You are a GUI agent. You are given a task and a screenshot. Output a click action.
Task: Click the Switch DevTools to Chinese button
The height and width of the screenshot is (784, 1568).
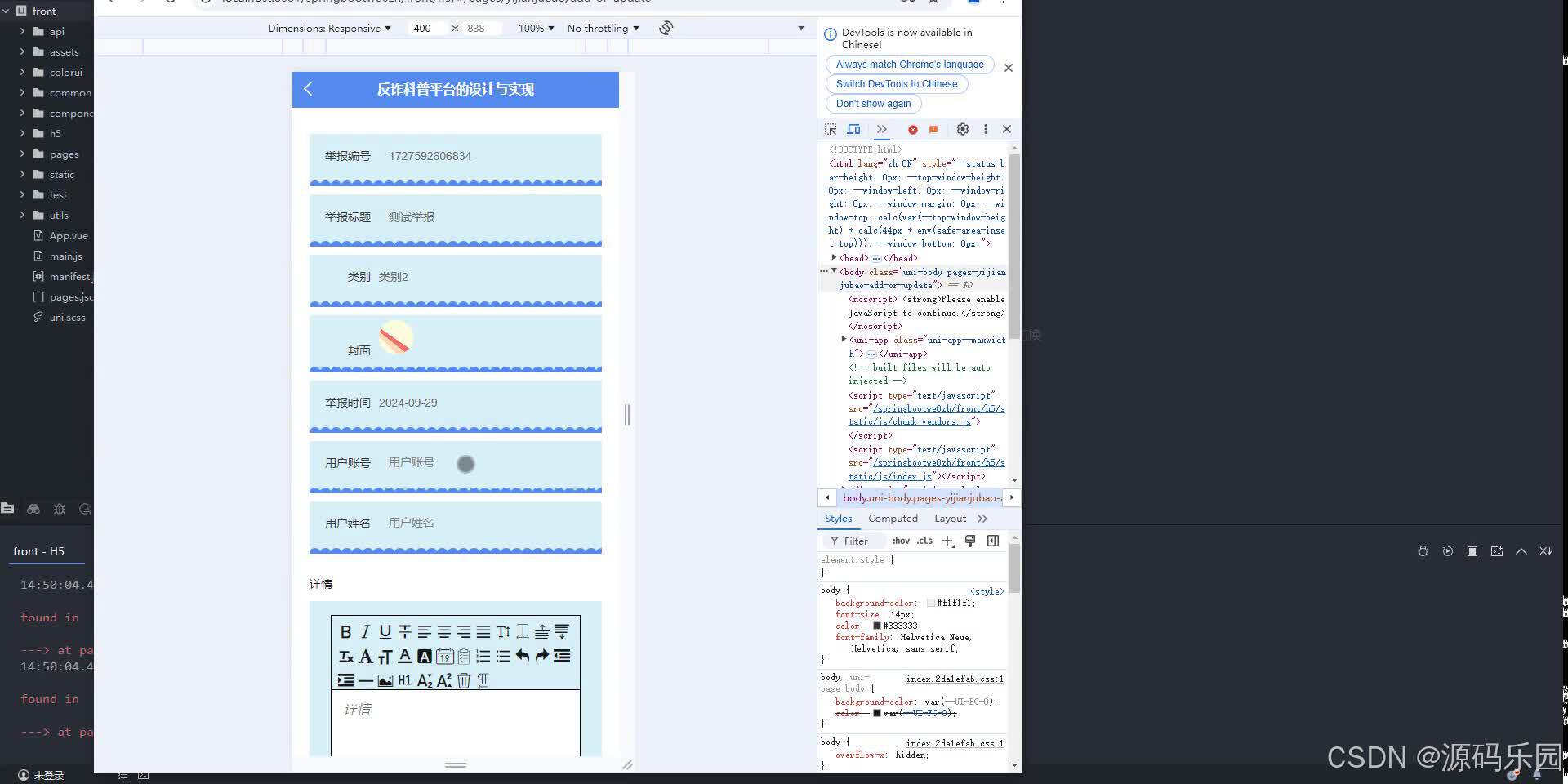click(x=896, y=83)
